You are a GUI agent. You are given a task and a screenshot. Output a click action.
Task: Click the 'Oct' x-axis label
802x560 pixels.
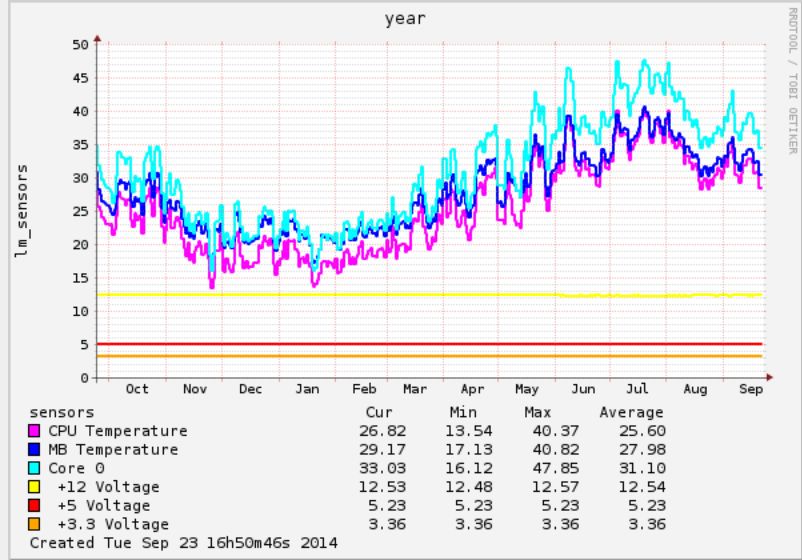(x=137, y=389)
